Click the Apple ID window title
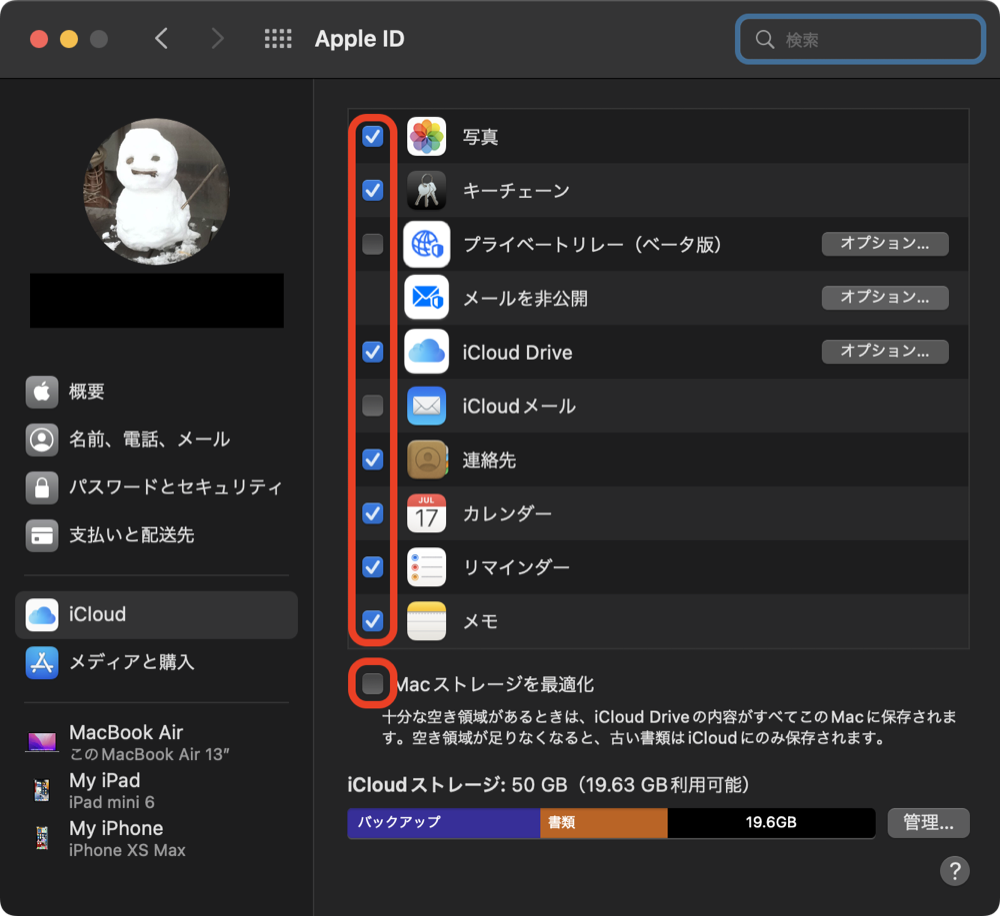This screenshot has width=1000, height=916. (360, 39)
